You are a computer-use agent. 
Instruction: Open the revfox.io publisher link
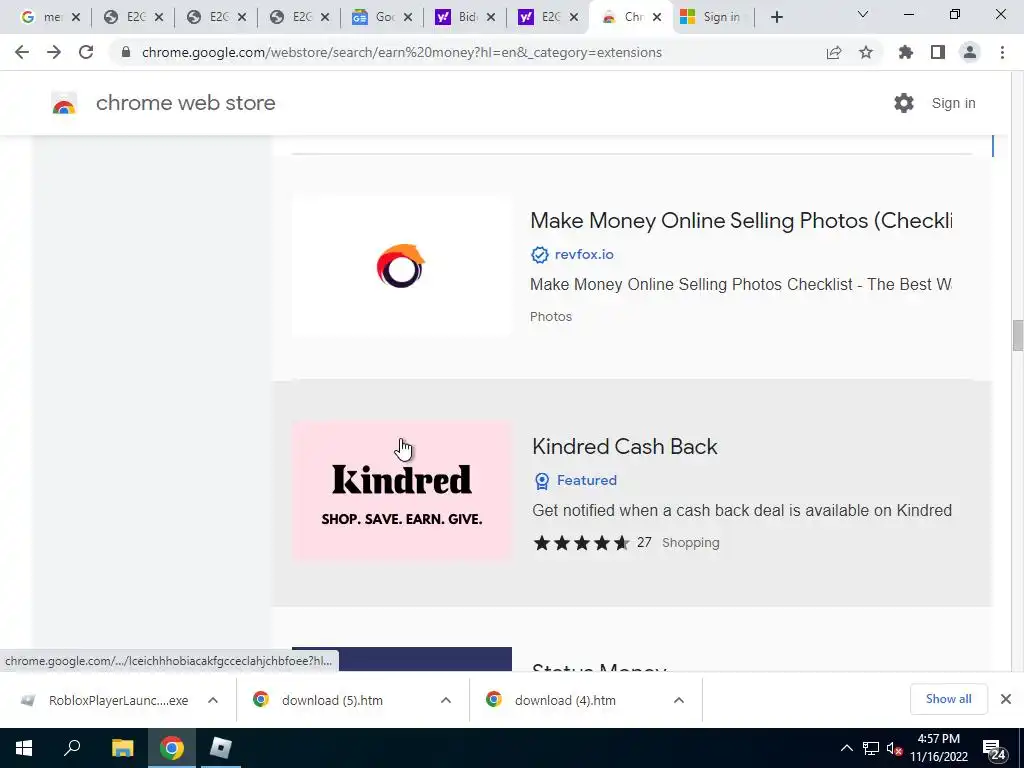click(584, 255)
